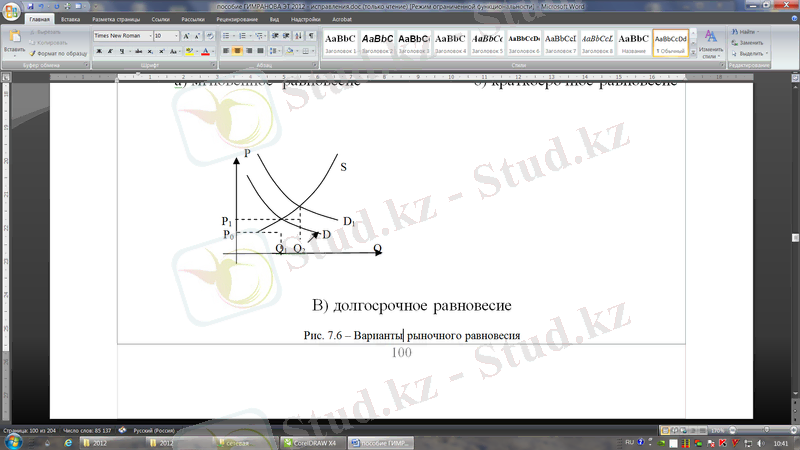Image resolution: width=800 pixels, height=450 pixels.
Task: Switch to the Рассылки tab
Action: pyautogui.click(x=193, y=19)
